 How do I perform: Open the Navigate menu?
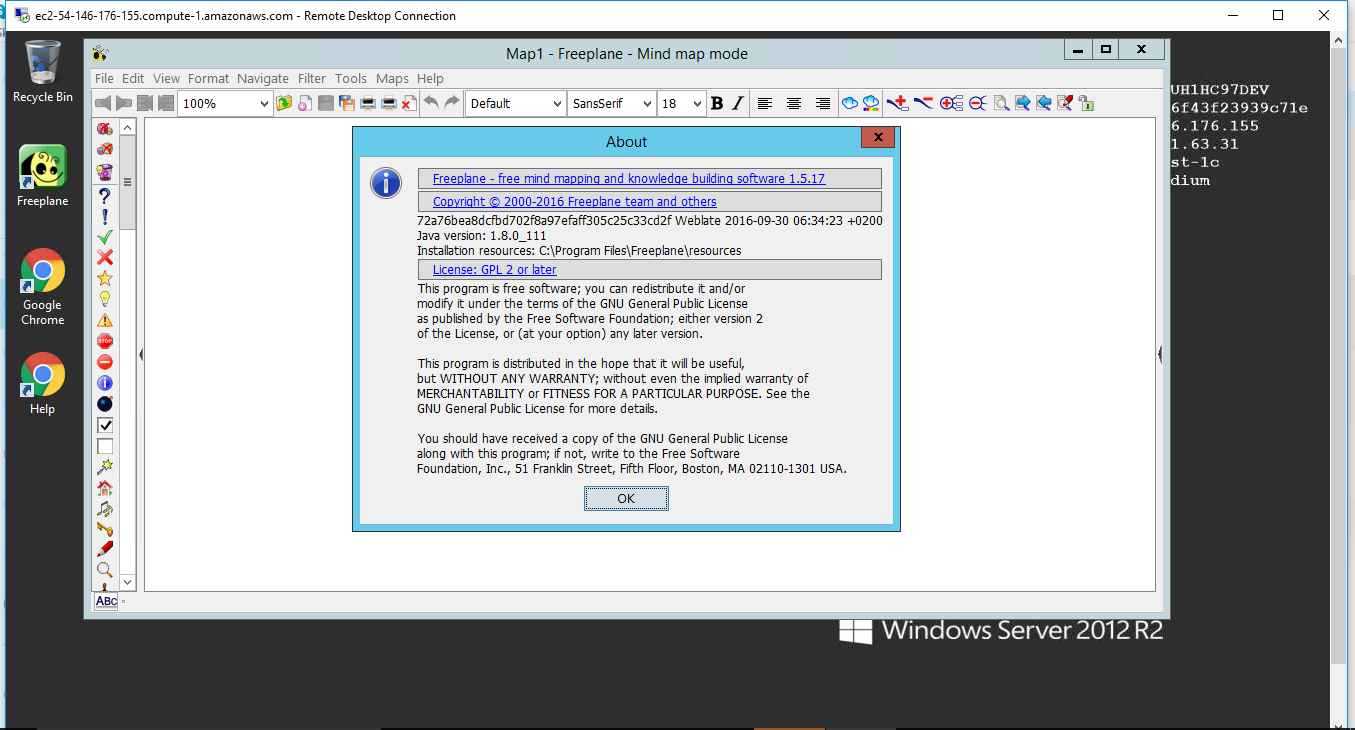(x=262, y=78)
